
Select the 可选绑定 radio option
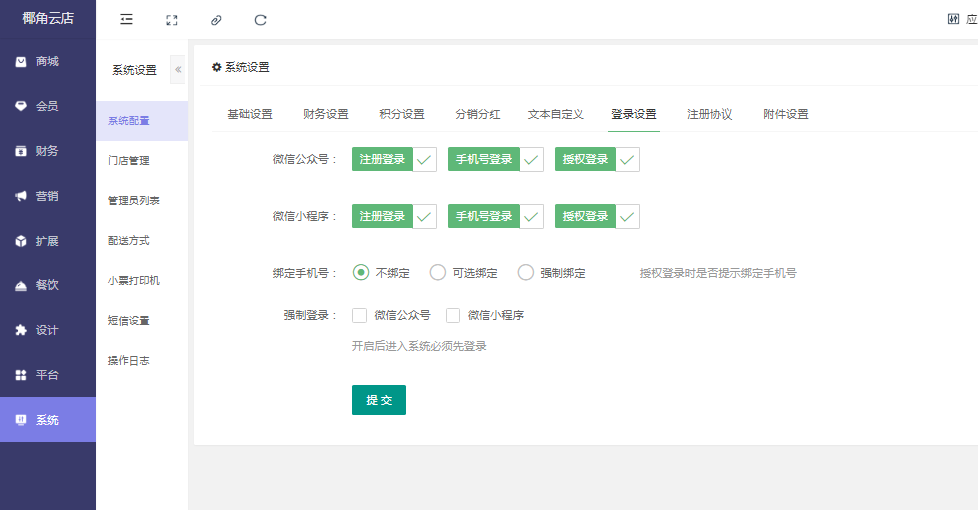coord(438,273)
